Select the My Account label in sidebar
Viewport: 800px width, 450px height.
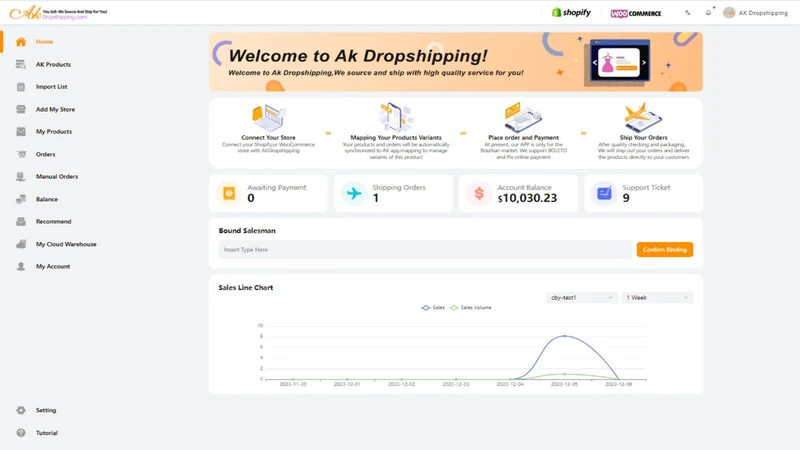[53, 266]
